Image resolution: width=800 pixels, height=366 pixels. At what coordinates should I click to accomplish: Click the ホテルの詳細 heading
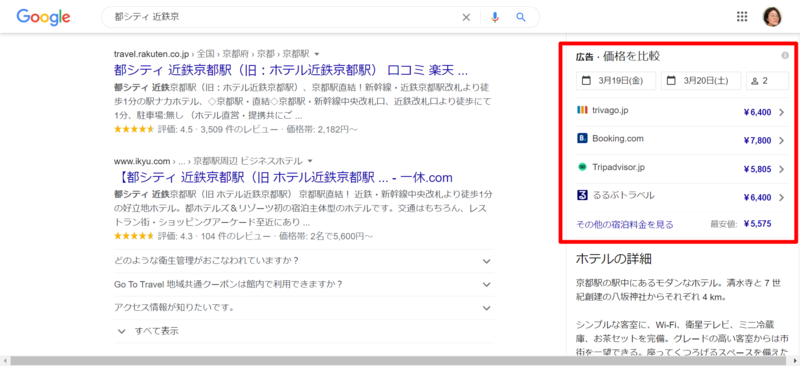613,259
